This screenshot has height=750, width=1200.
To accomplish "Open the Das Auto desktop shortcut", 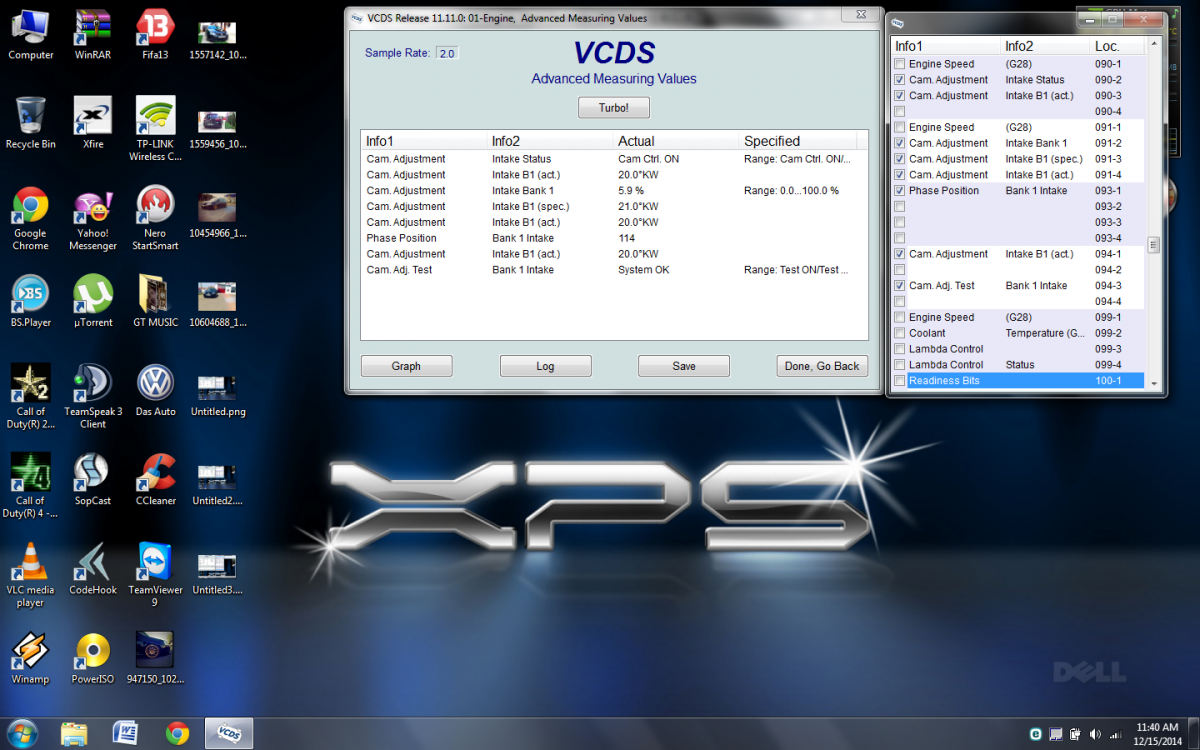I will tap(155, 385).
